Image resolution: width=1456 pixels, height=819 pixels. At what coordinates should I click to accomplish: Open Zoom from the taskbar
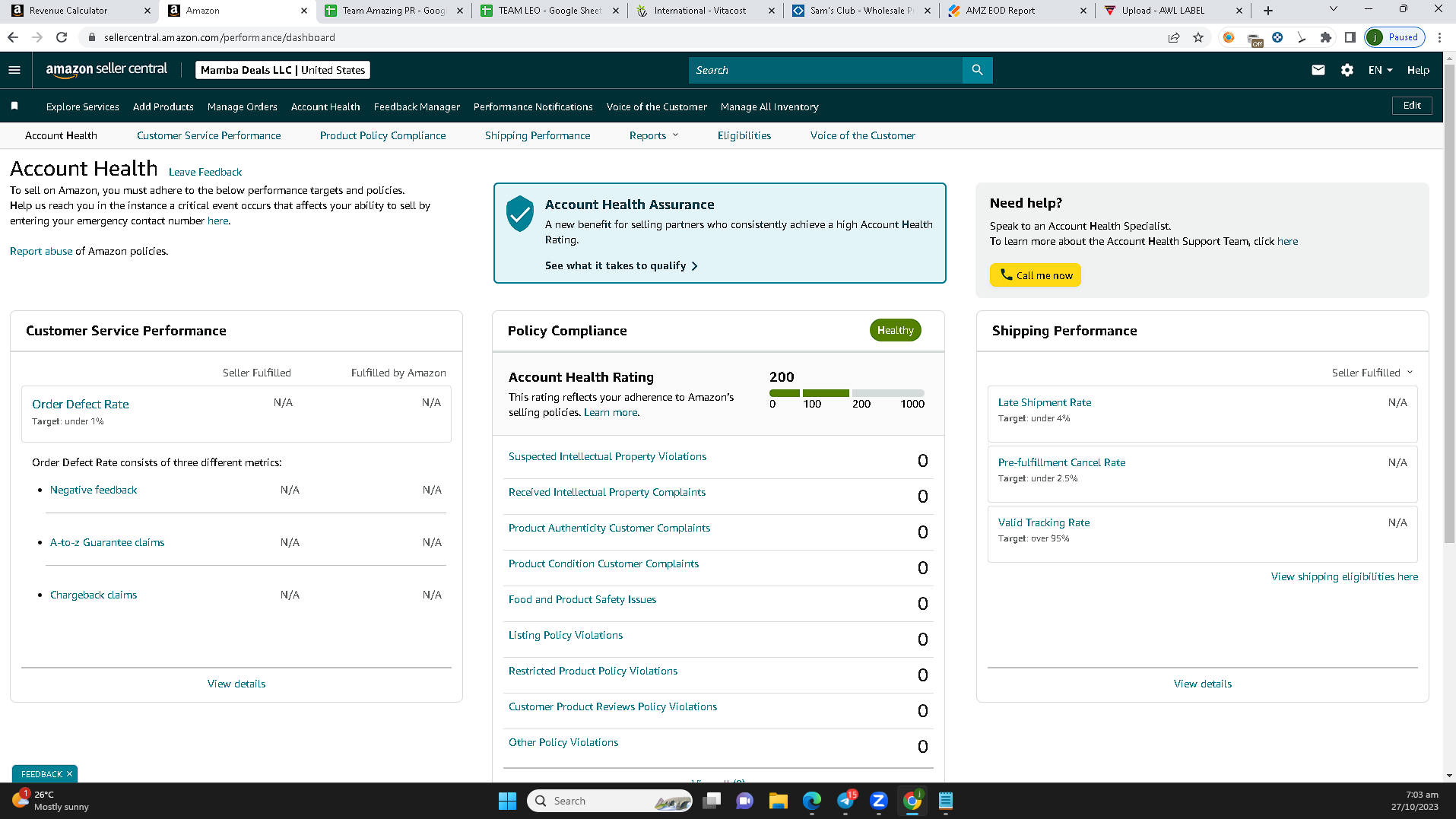click(x=879, y=801)
